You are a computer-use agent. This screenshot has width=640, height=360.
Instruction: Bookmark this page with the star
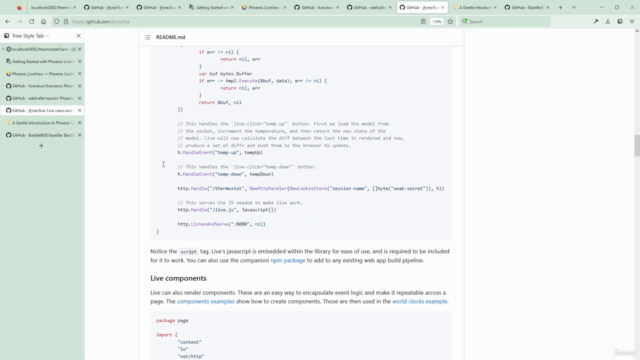click(x=450, y=22)
